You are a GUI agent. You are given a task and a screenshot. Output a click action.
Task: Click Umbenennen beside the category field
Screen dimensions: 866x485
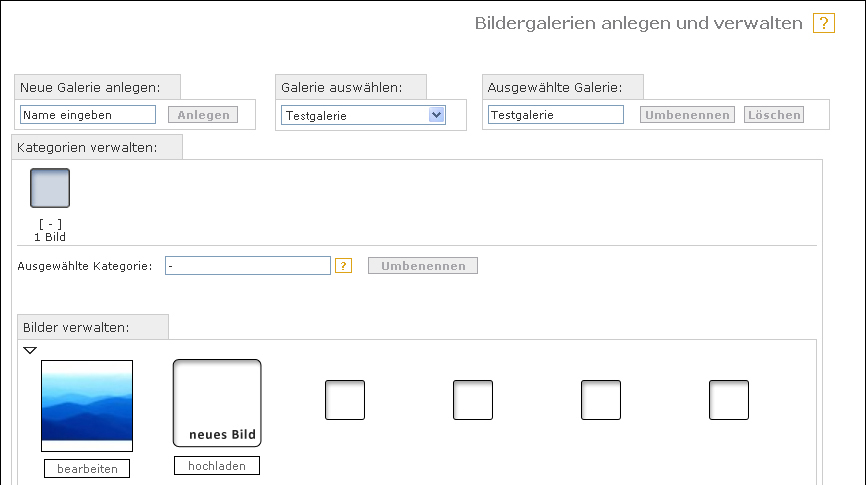[x=423, y=266]
